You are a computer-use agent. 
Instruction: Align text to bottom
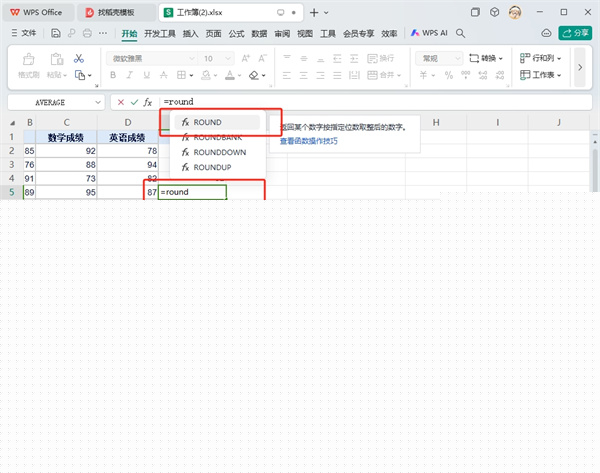click(321, 58)
